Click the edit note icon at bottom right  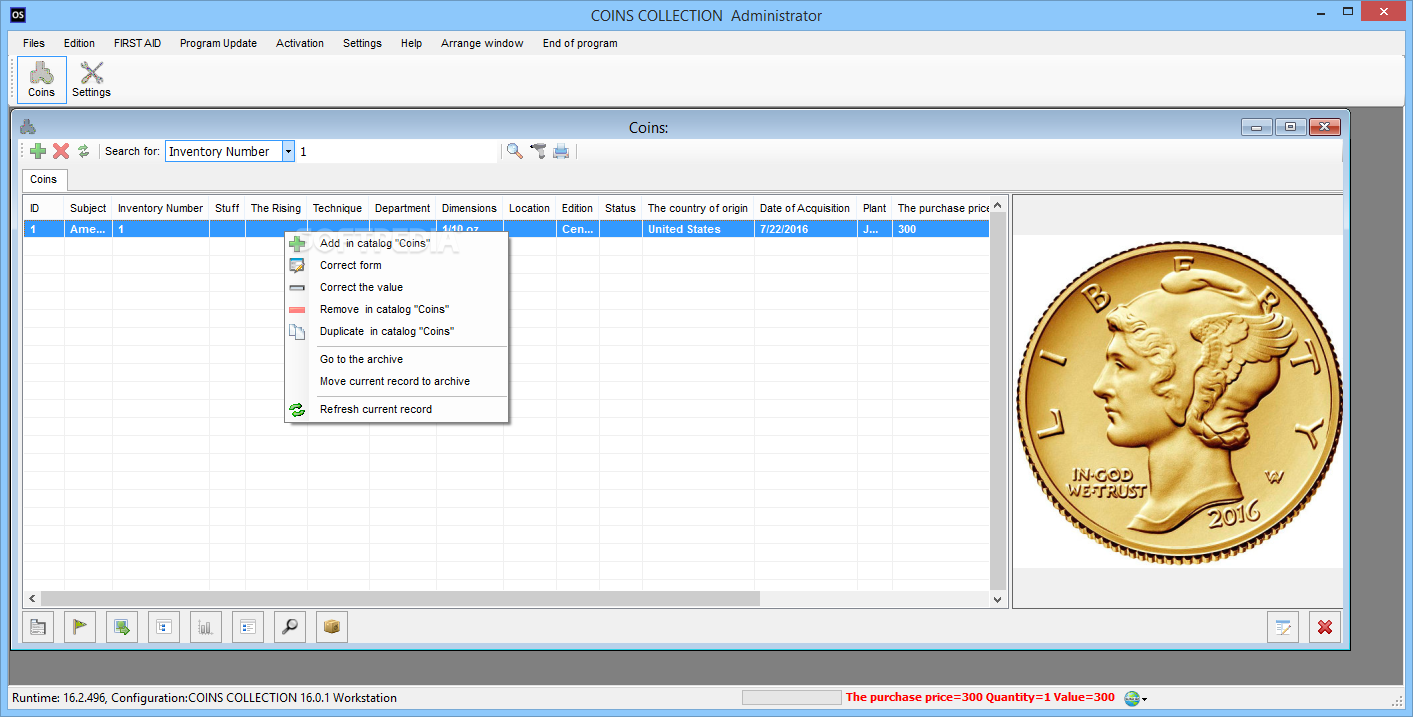tap(1283, 627)
